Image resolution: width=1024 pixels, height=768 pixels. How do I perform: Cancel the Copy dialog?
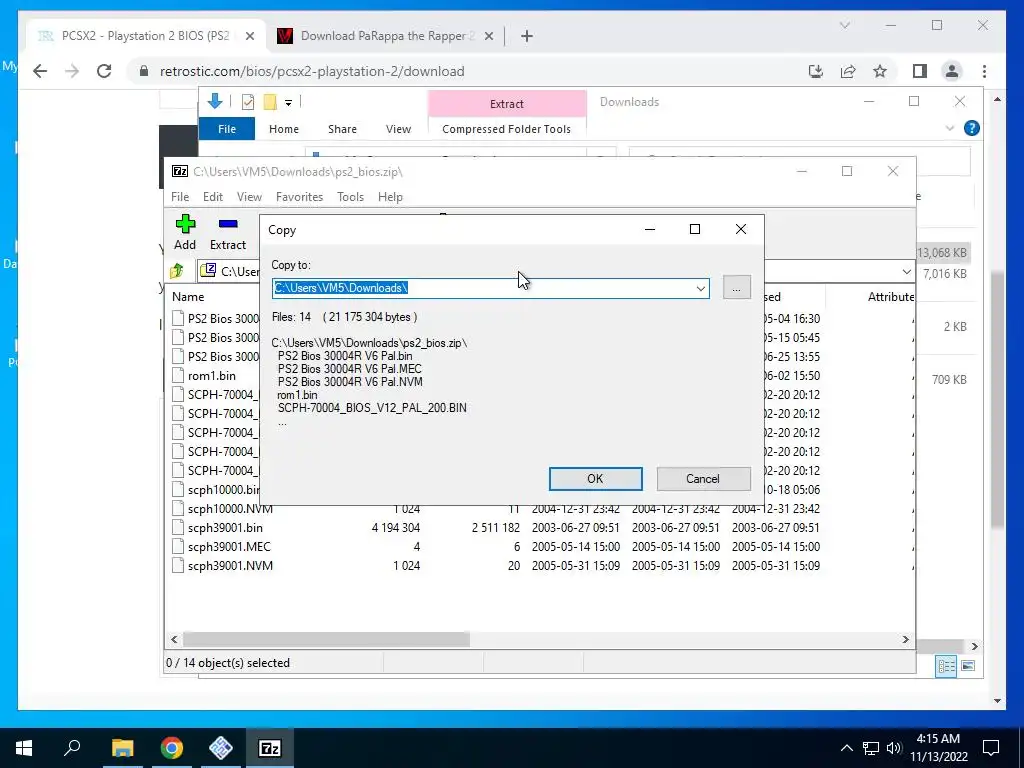(703, 479)
